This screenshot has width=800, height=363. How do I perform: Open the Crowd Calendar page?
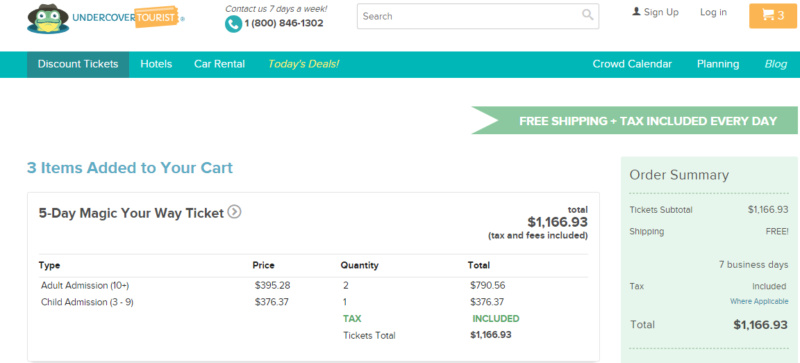coord(632,64)
